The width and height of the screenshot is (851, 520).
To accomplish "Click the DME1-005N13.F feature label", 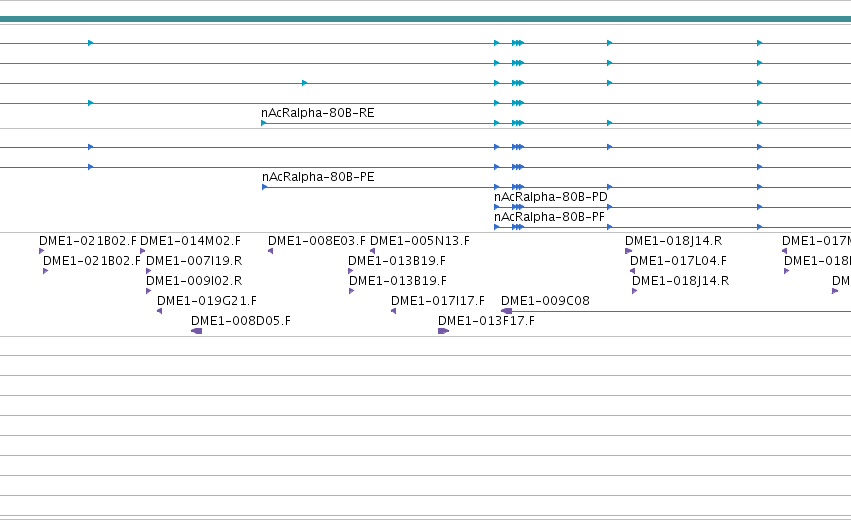I will click(420, 241).
